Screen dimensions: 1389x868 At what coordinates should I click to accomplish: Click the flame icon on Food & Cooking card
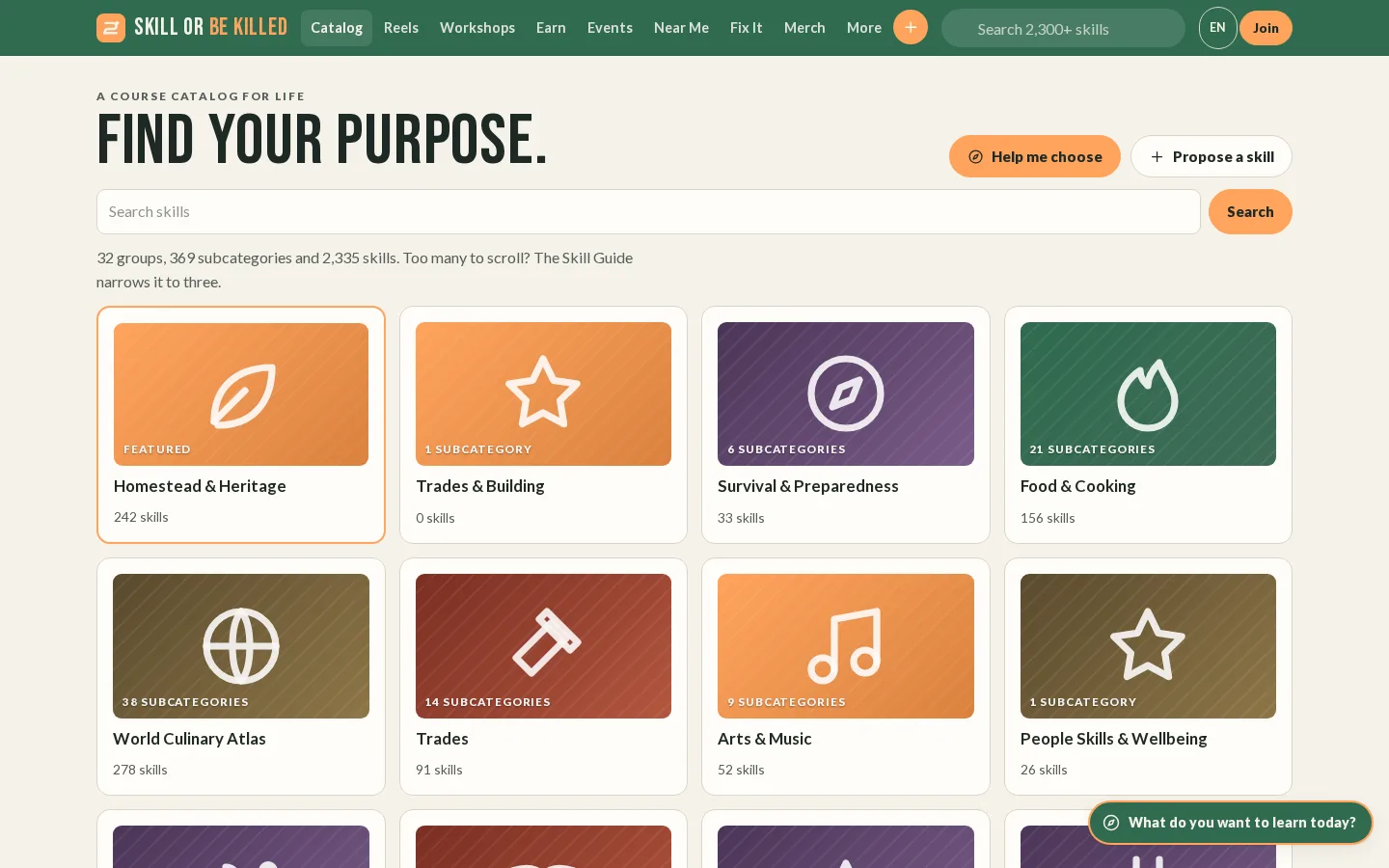1148,394
